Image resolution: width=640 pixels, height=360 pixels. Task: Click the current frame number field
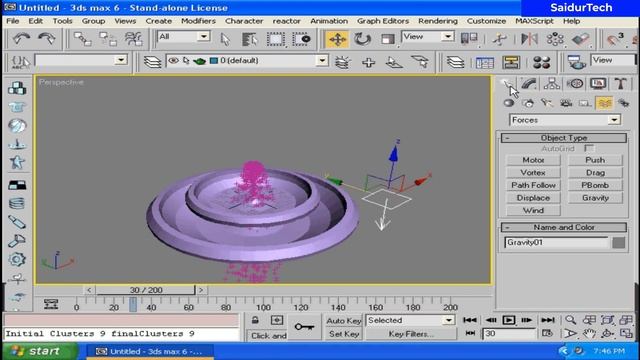pos(509,333)
